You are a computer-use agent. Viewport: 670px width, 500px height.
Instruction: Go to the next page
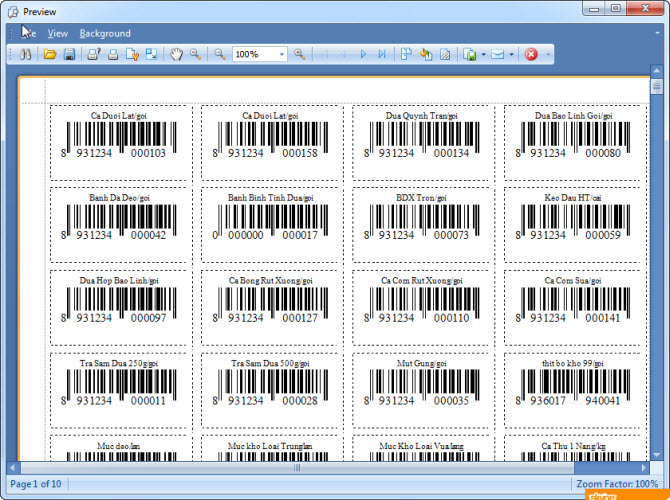pyautogui.click(x=364, y=54)
